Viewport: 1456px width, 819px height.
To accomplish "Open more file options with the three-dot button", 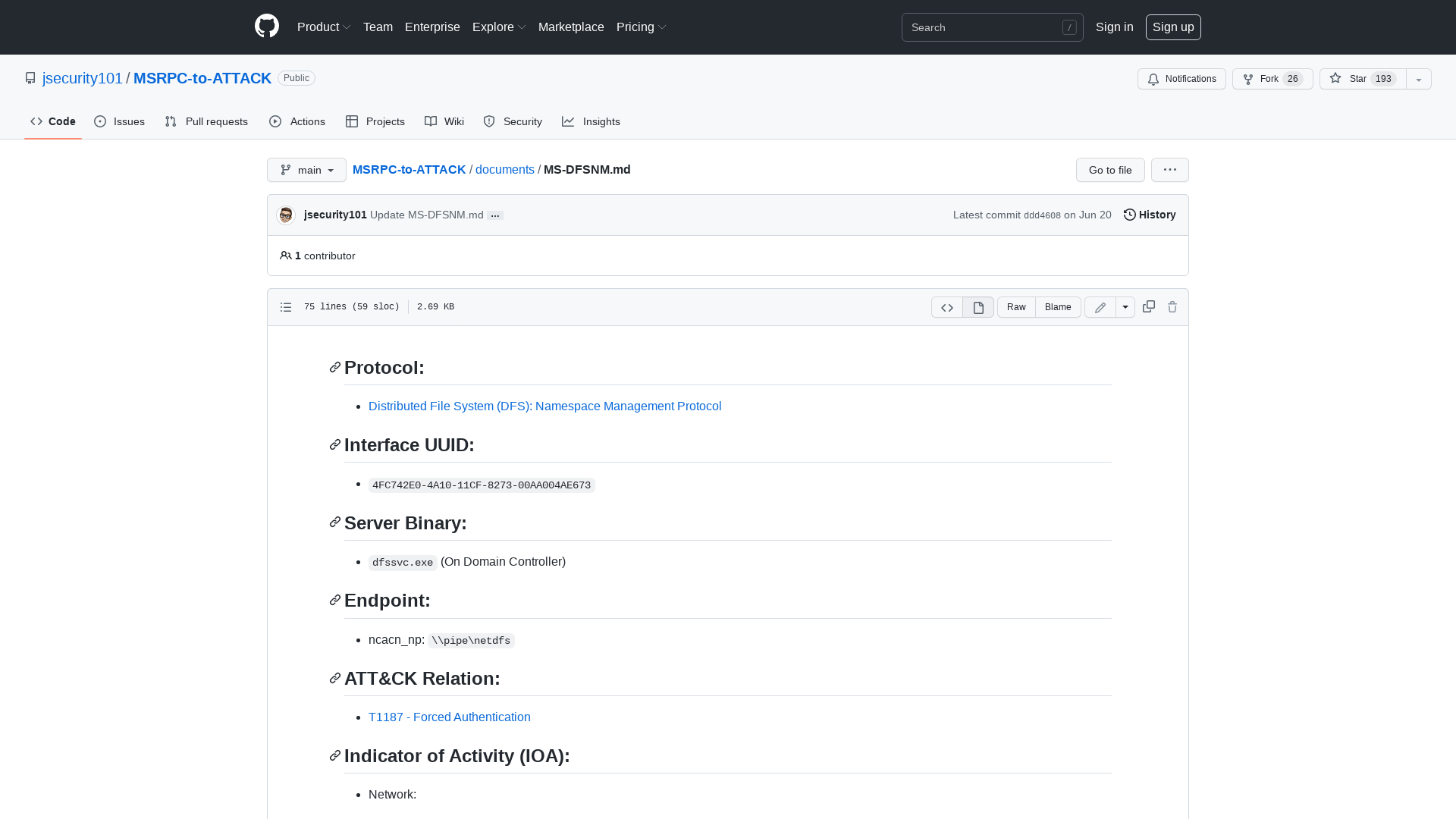I will pos(1169,170).
